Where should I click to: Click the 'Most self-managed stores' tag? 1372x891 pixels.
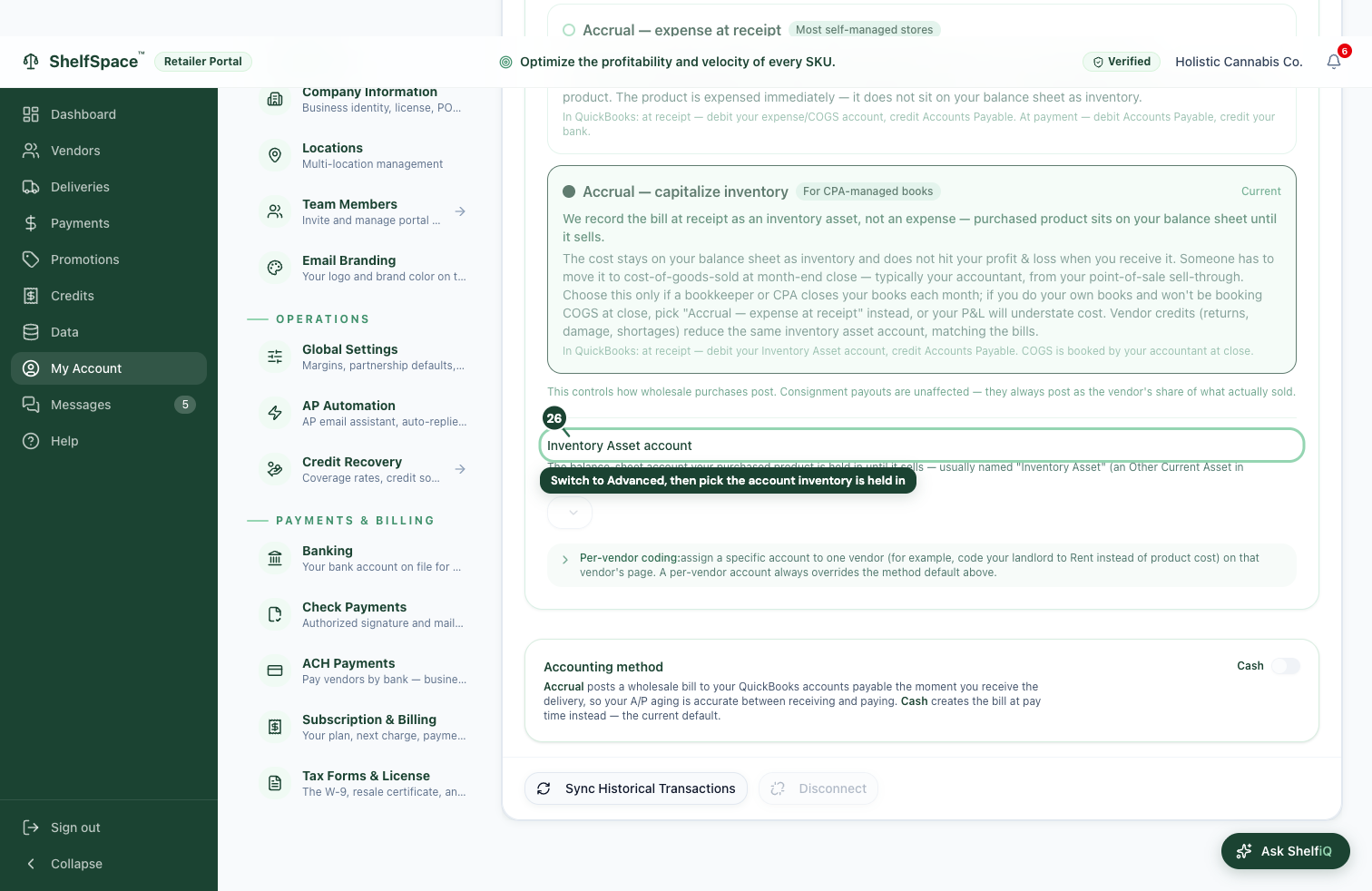click(x=864, y=30)
